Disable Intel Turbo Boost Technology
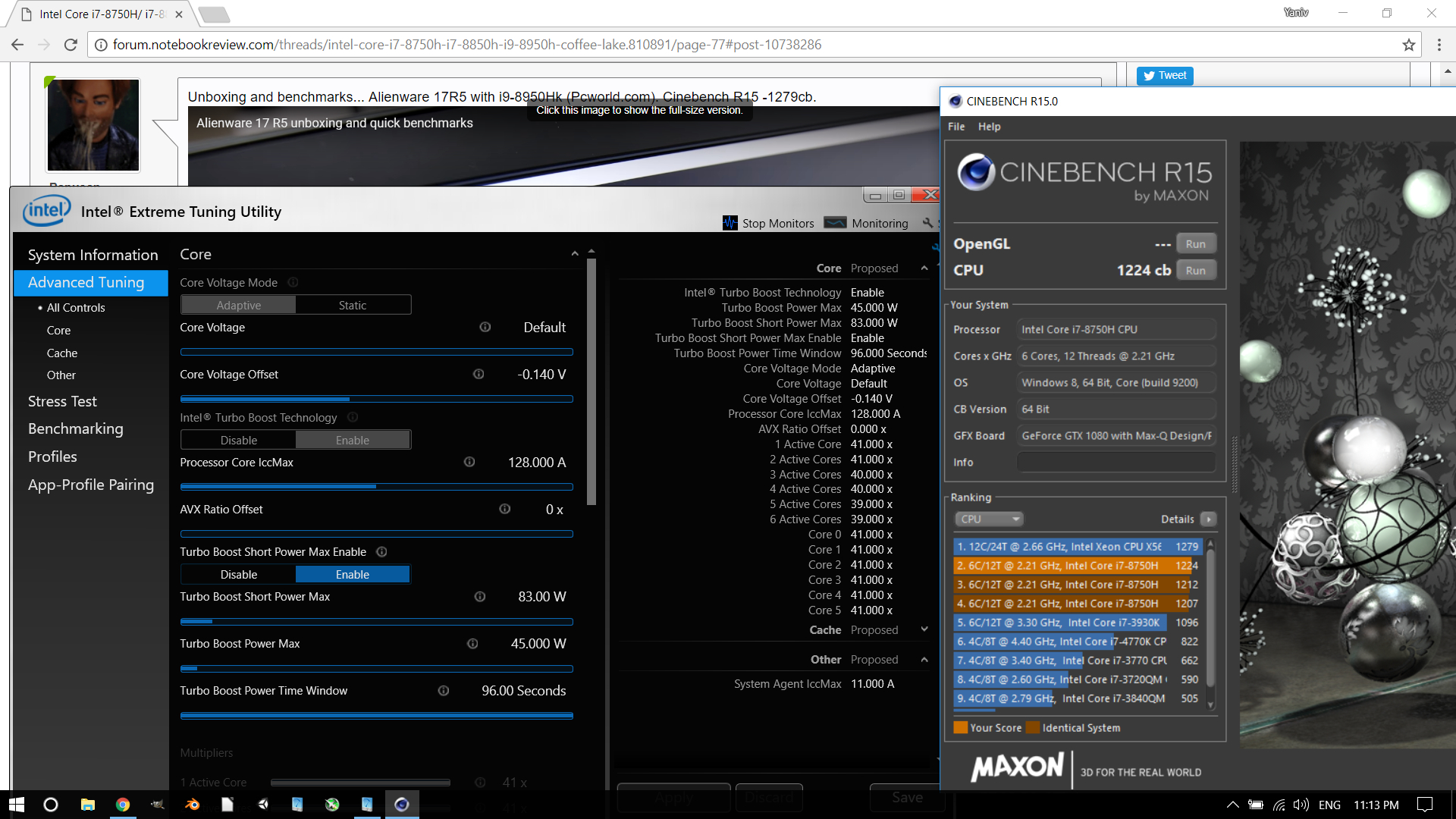Image resolution: width=1456 pixels, height=819 pixels. (x=239, y=440)
